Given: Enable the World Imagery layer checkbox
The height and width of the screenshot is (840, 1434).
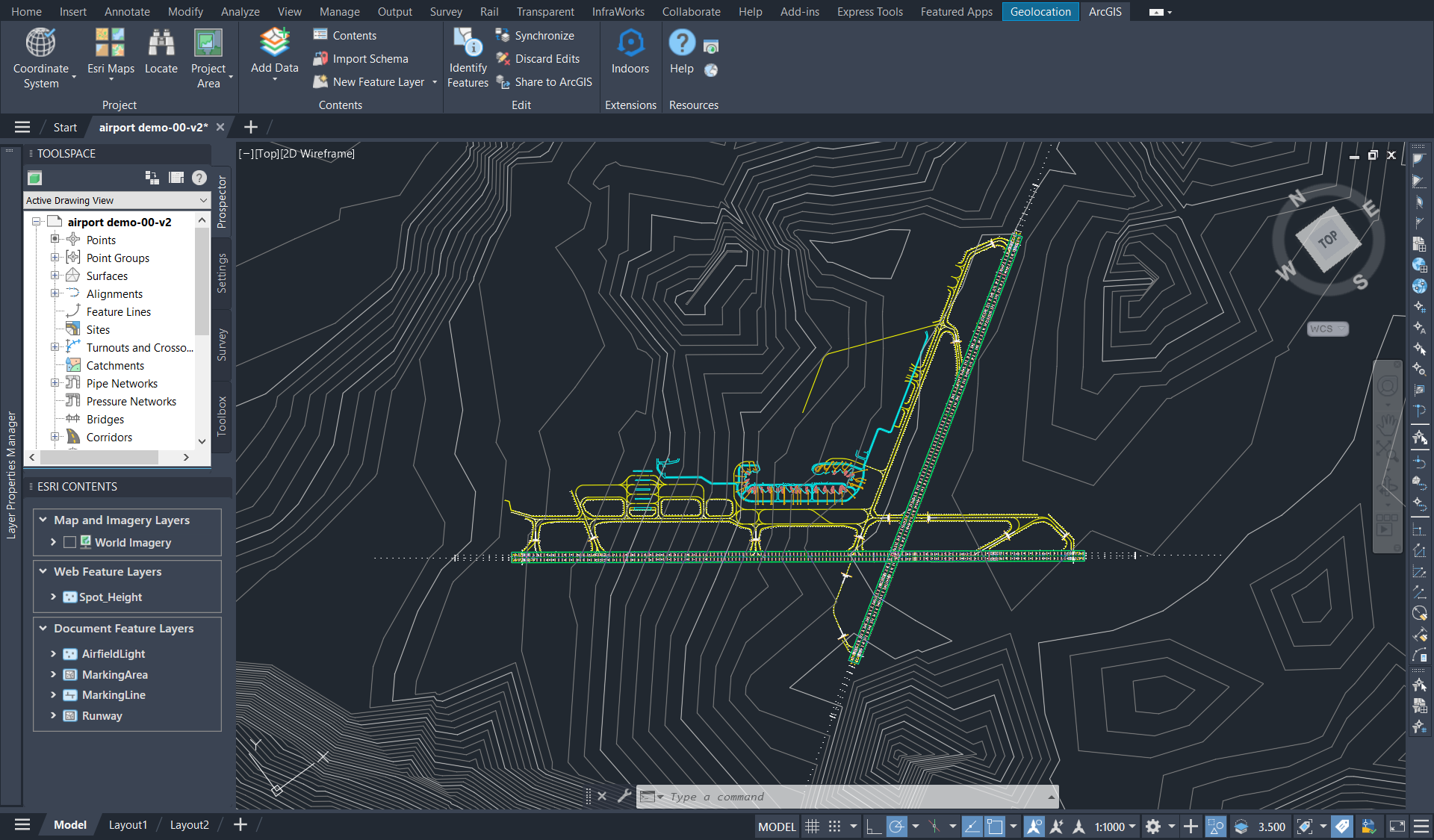Looking at the screenshot, I should click(x=70, y=543).
